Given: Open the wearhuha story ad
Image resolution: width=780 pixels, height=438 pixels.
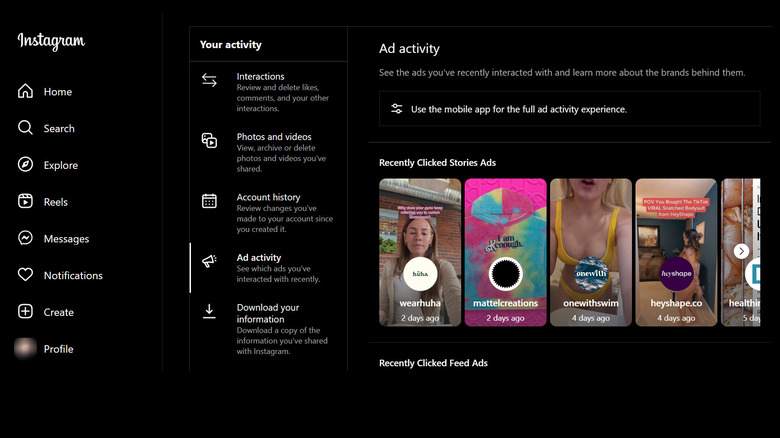Looking at the screenshot, I should 420,252.
